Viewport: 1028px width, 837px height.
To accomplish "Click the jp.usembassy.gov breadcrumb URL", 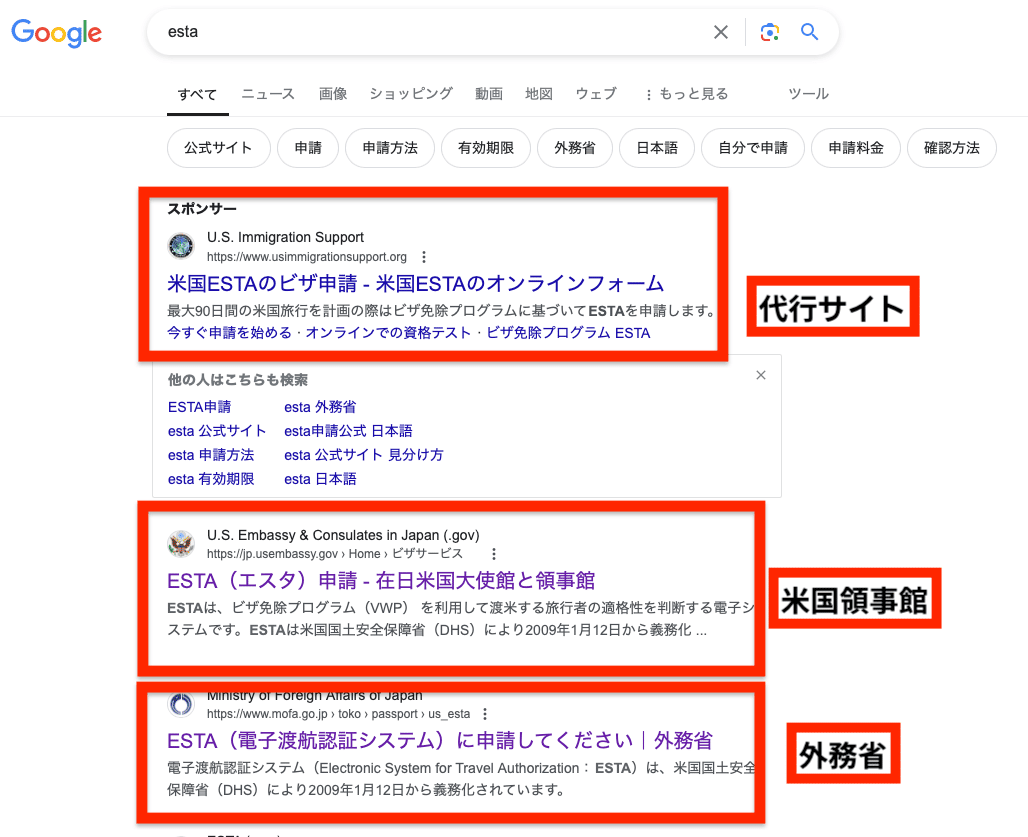I will coord(335,554).
